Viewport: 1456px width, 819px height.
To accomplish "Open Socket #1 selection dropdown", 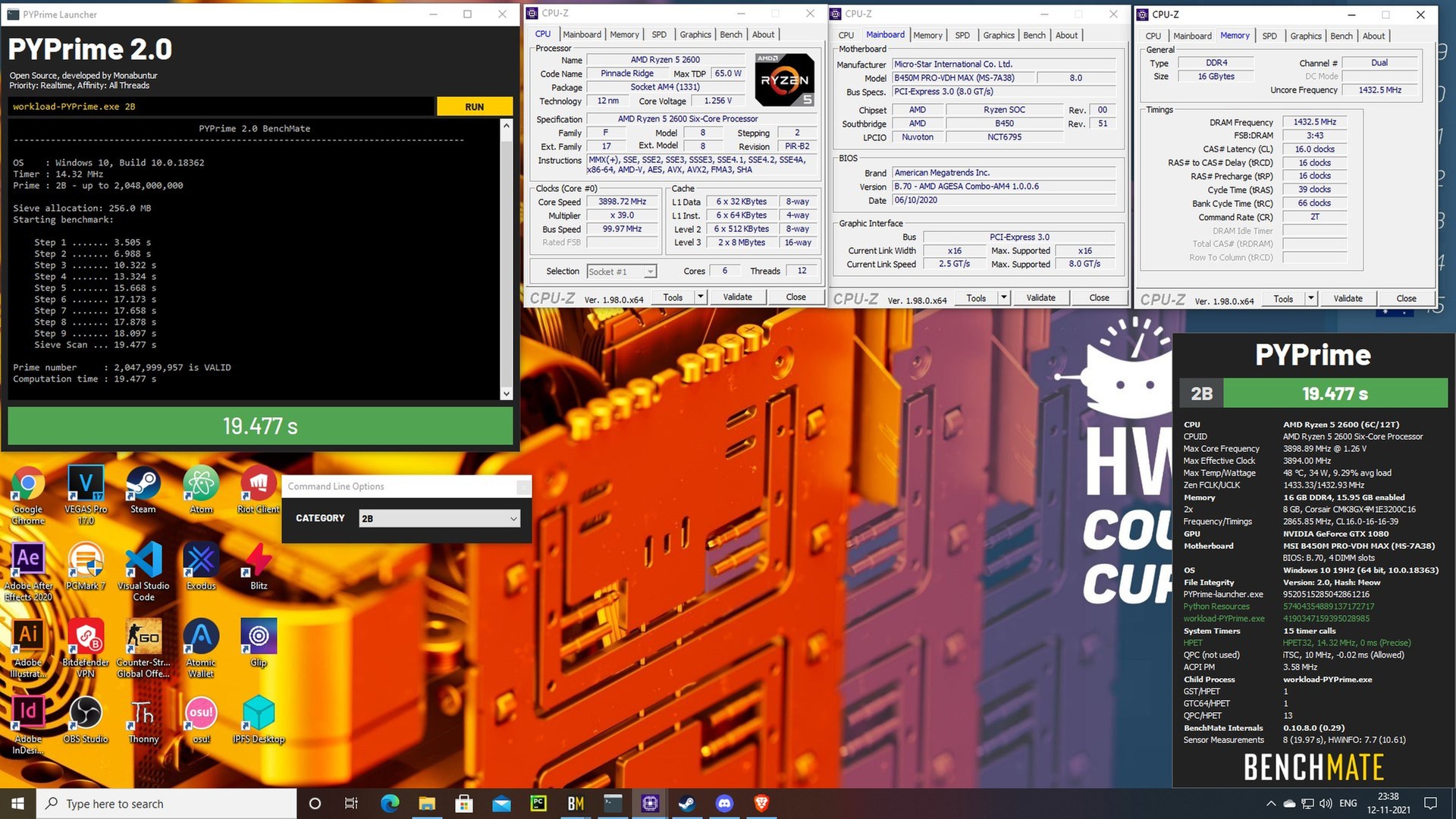I will [622, 271].
